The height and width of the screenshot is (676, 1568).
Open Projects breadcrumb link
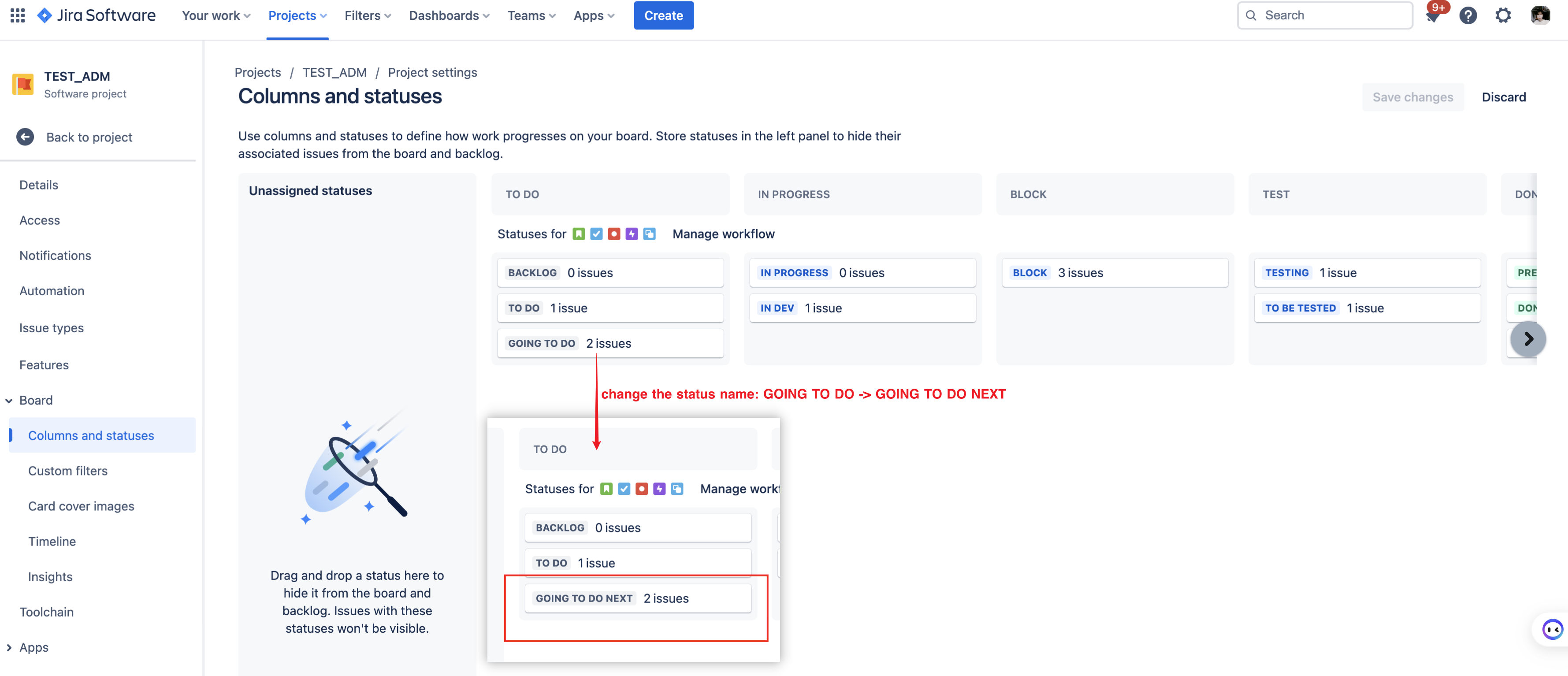coord(257,72)
